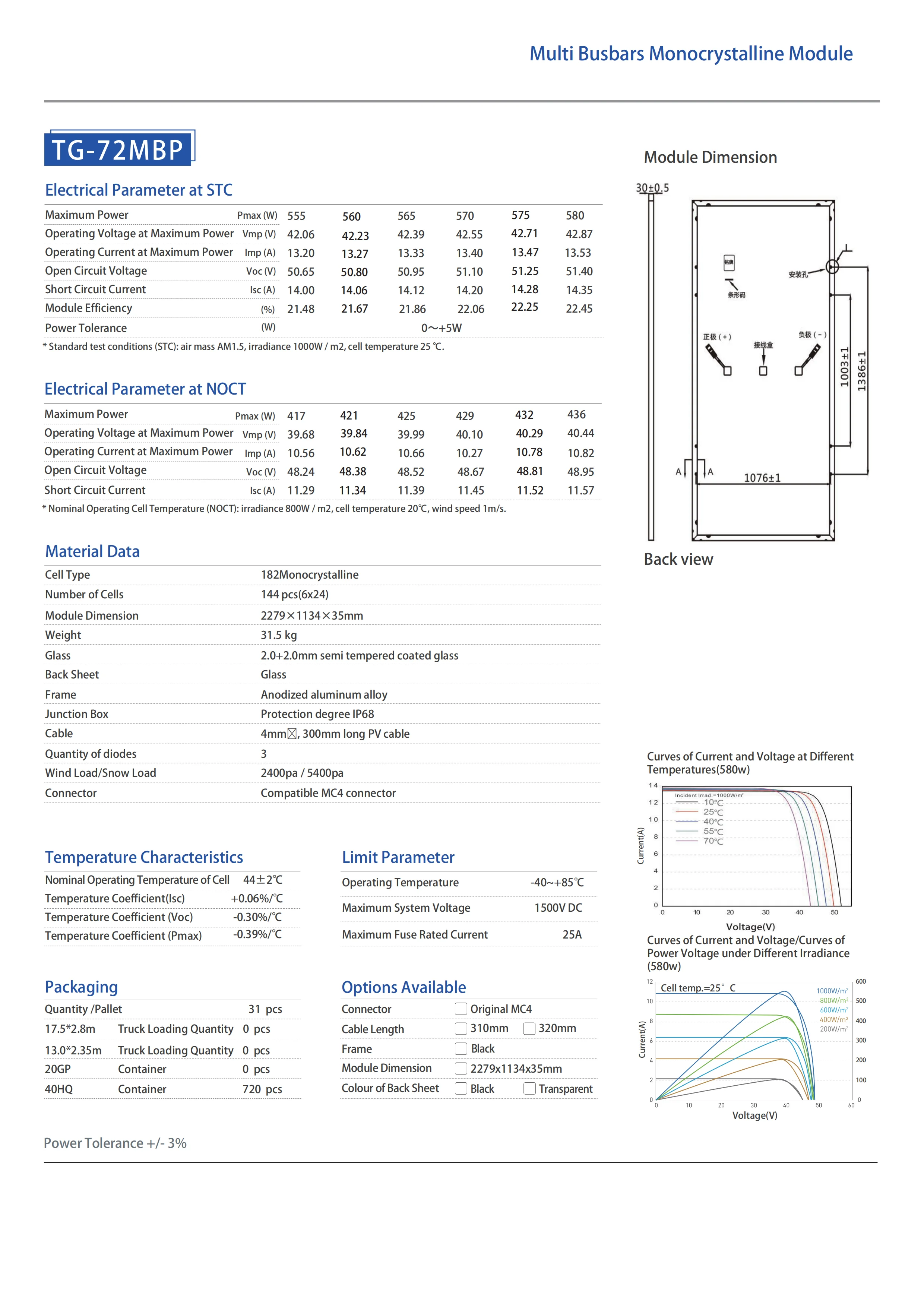Tick the 320mm cable length checkbox

tap(529, 1028)
